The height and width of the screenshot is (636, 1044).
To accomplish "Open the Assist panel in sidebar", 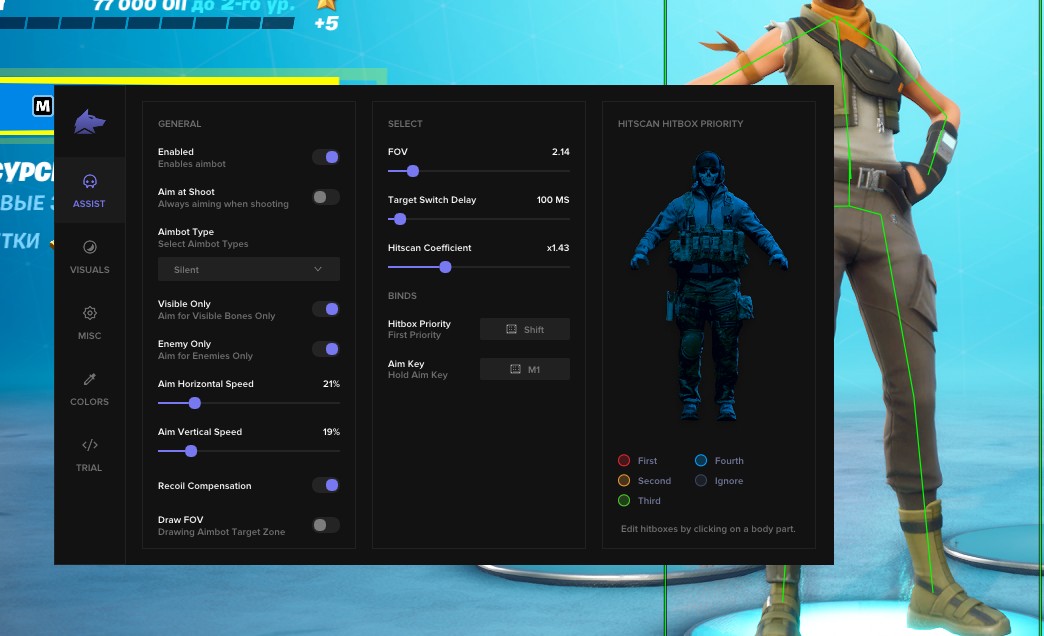I will point(89,190).
